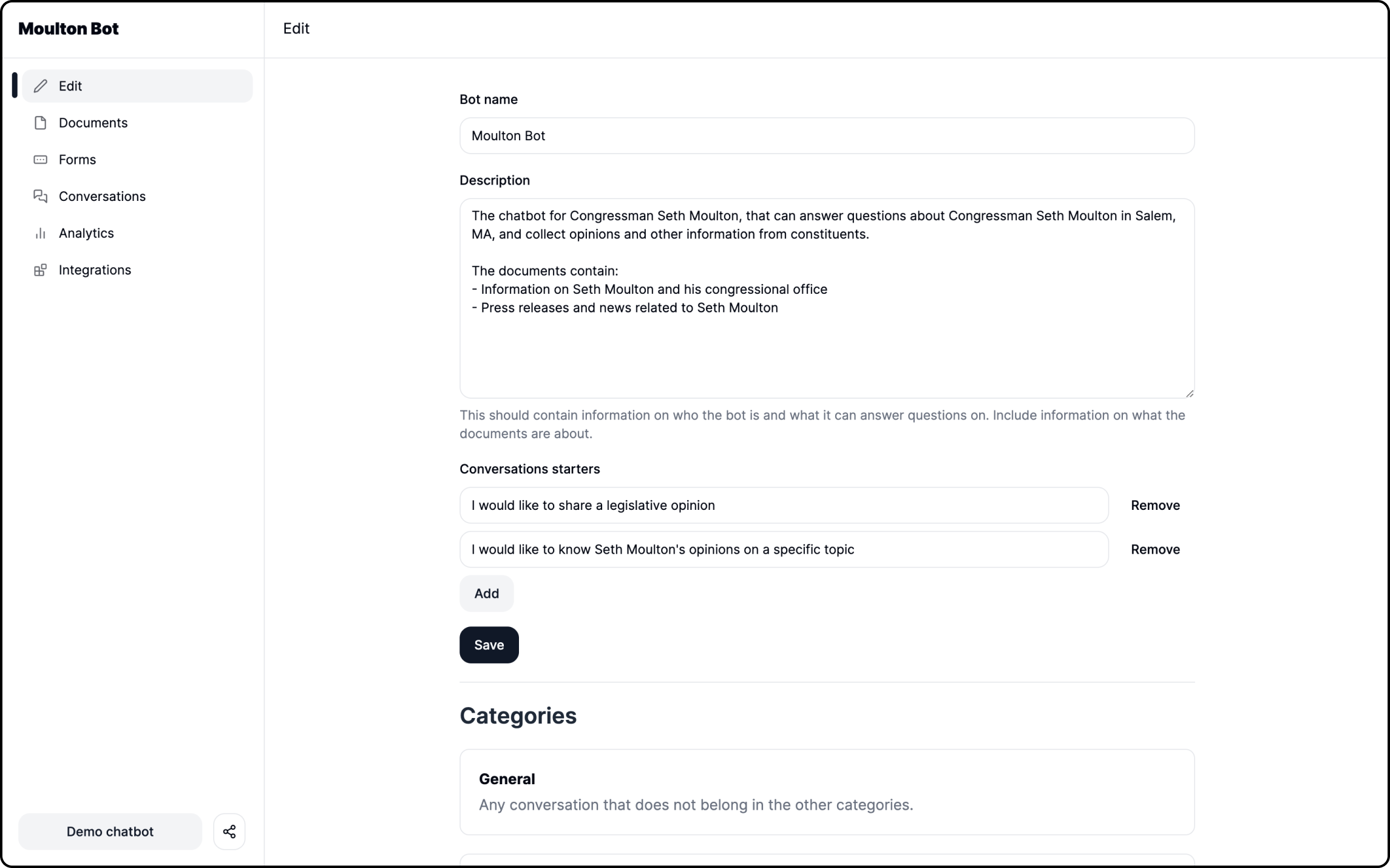Click inside the Description text area

click(x=827, y=297)
